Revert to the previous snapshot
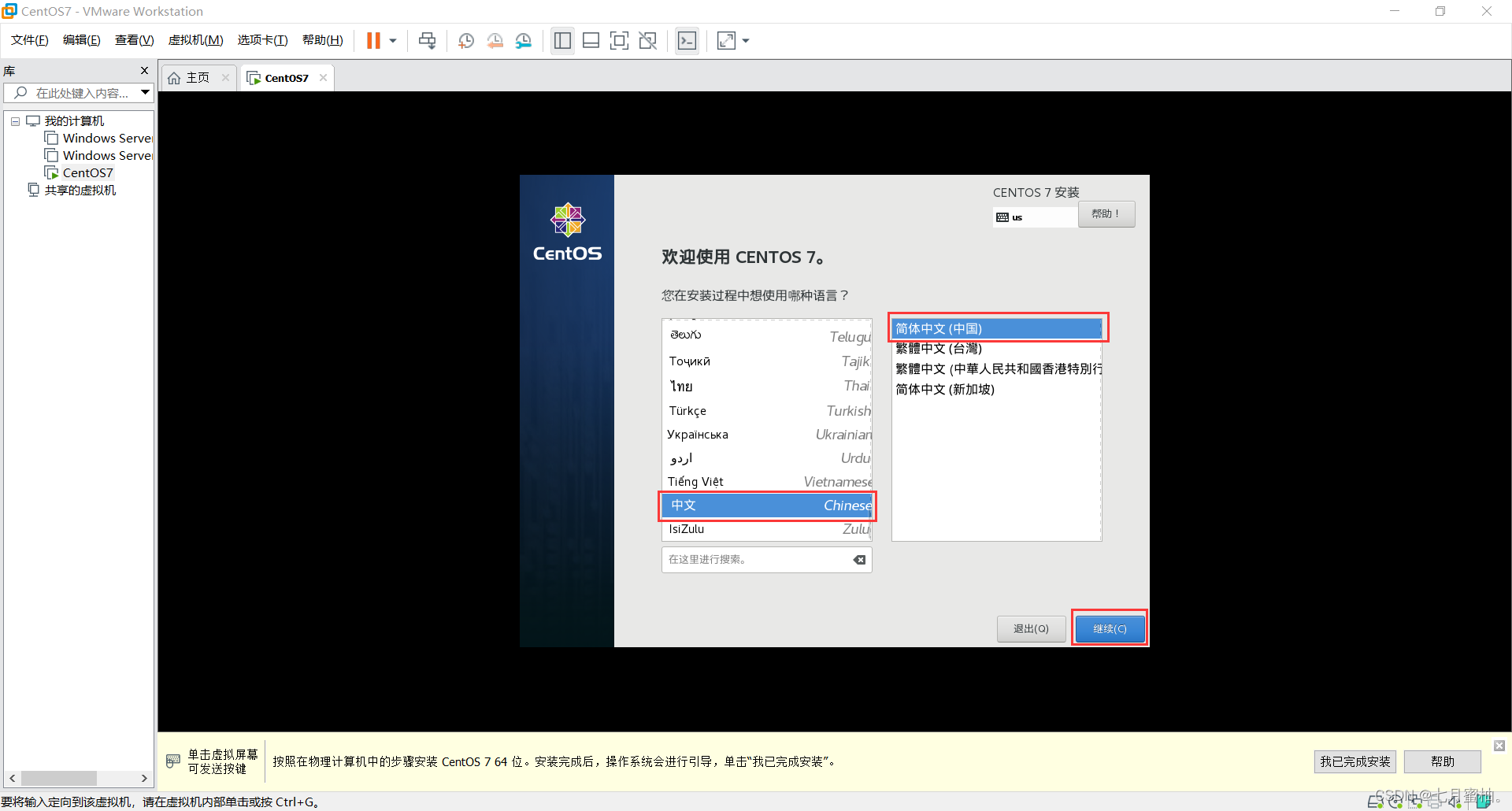Image resolution: width=1512 pixels, height=811 pixels. [x=495, y=40]
